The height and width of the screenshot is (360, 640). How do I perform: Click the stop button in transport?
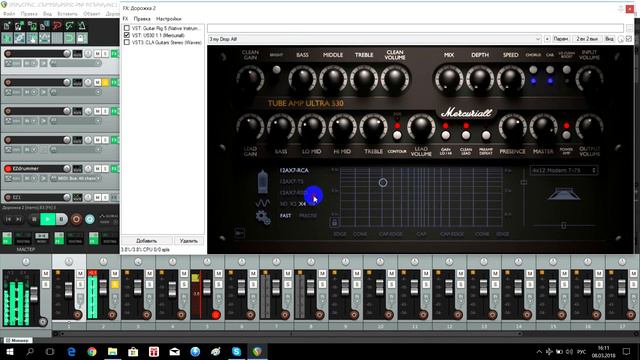[x=34, y=219]
